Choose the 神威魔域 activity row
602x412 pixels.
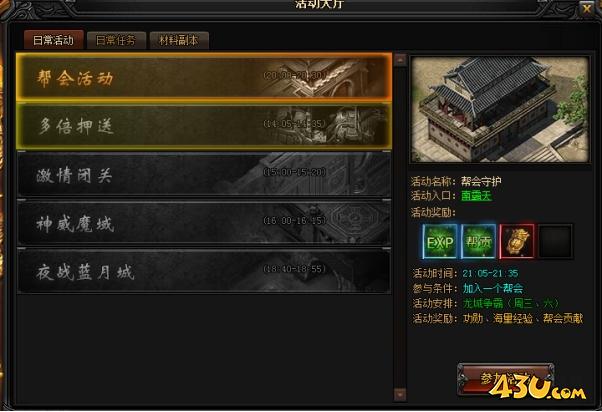(x=204, y=223)
